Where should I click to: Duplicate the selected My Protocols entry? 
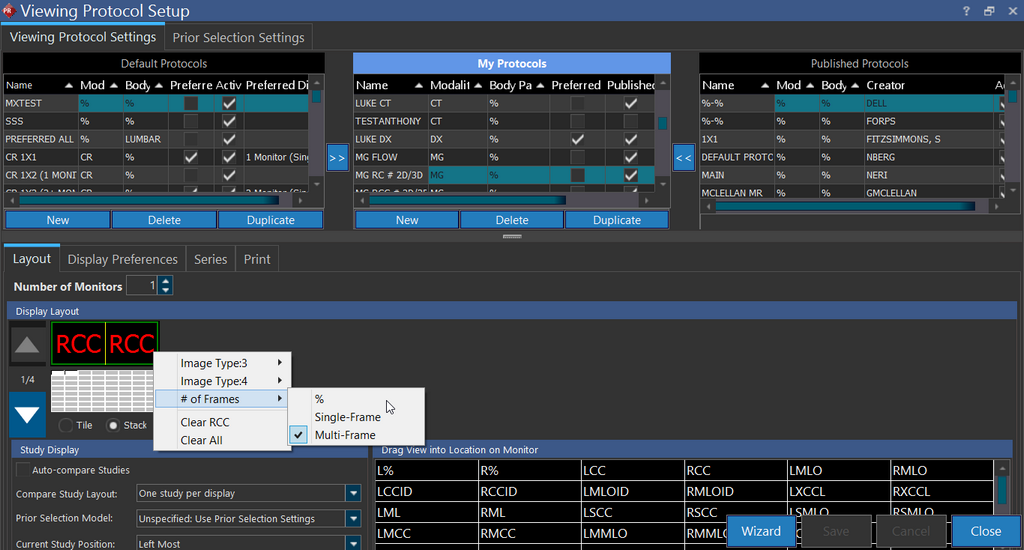(x=617, y=220)
